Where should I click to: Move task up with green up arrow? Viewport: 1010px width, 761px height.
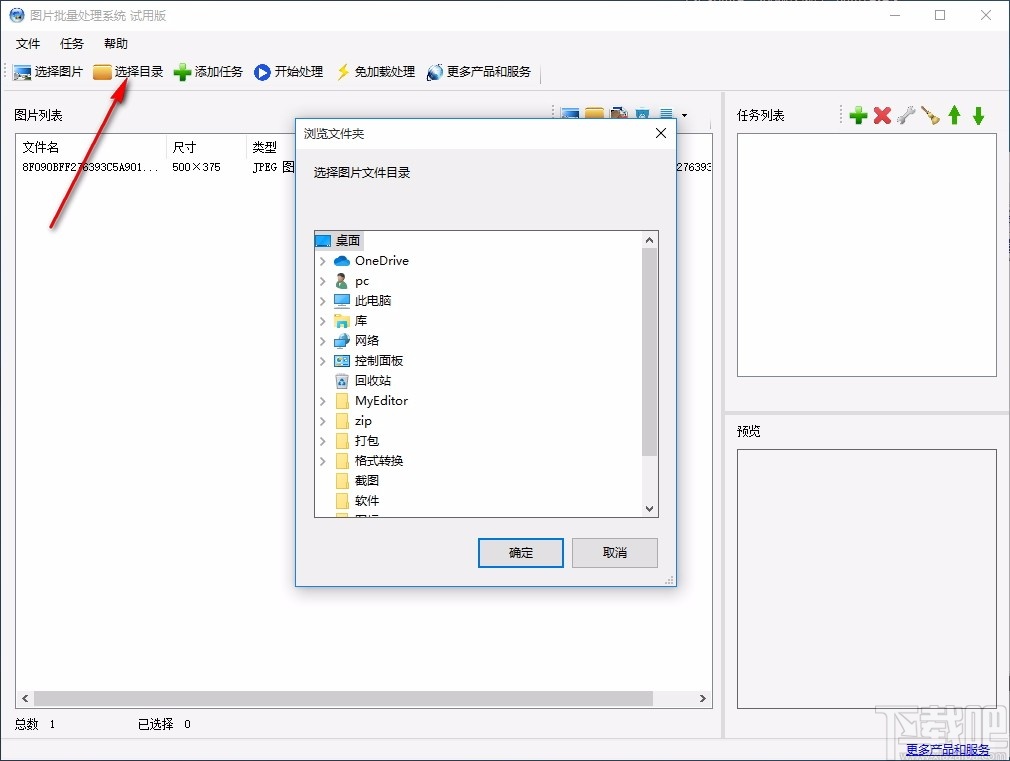tap(955, 114)
